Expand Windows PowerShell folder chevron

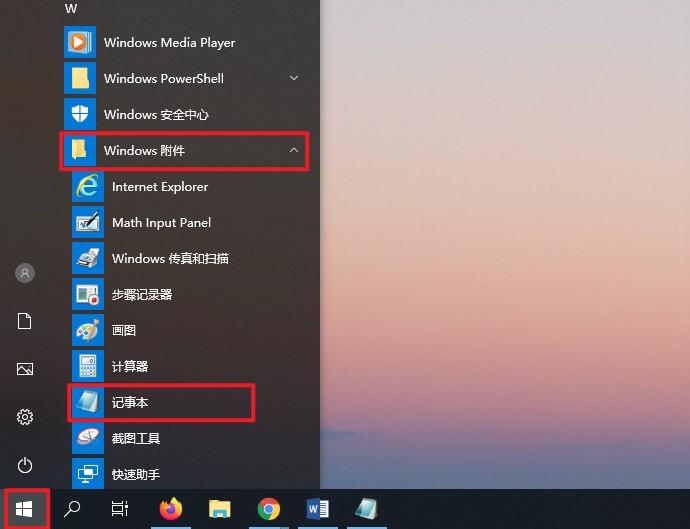click(294, 78)
